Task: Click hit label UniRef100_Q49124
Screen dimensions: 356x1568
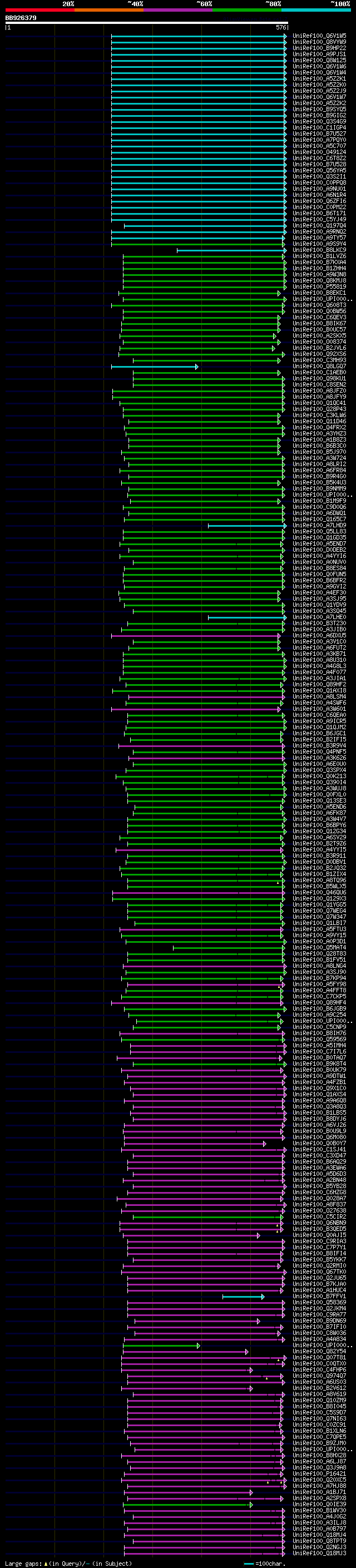Action: [x=319, y=152]
